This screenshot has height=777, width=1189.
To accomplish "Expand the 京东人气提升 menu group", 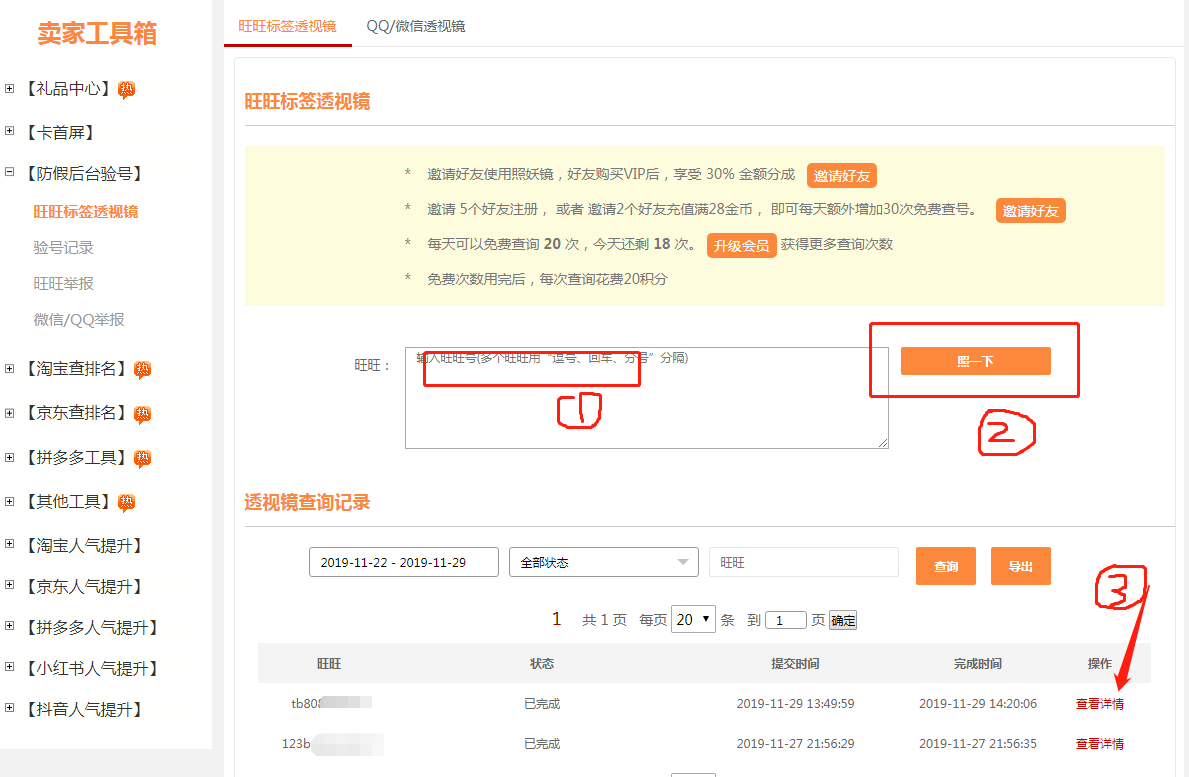I will click(10, 584).
